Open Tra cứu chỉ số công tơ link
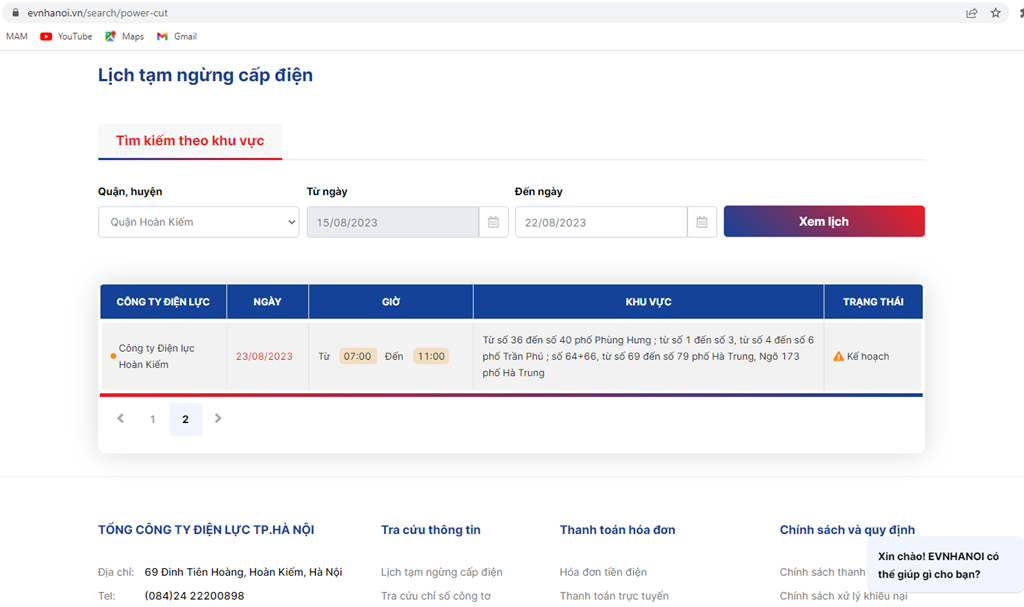Screen dimensions: 1024x607 [436, 596]
